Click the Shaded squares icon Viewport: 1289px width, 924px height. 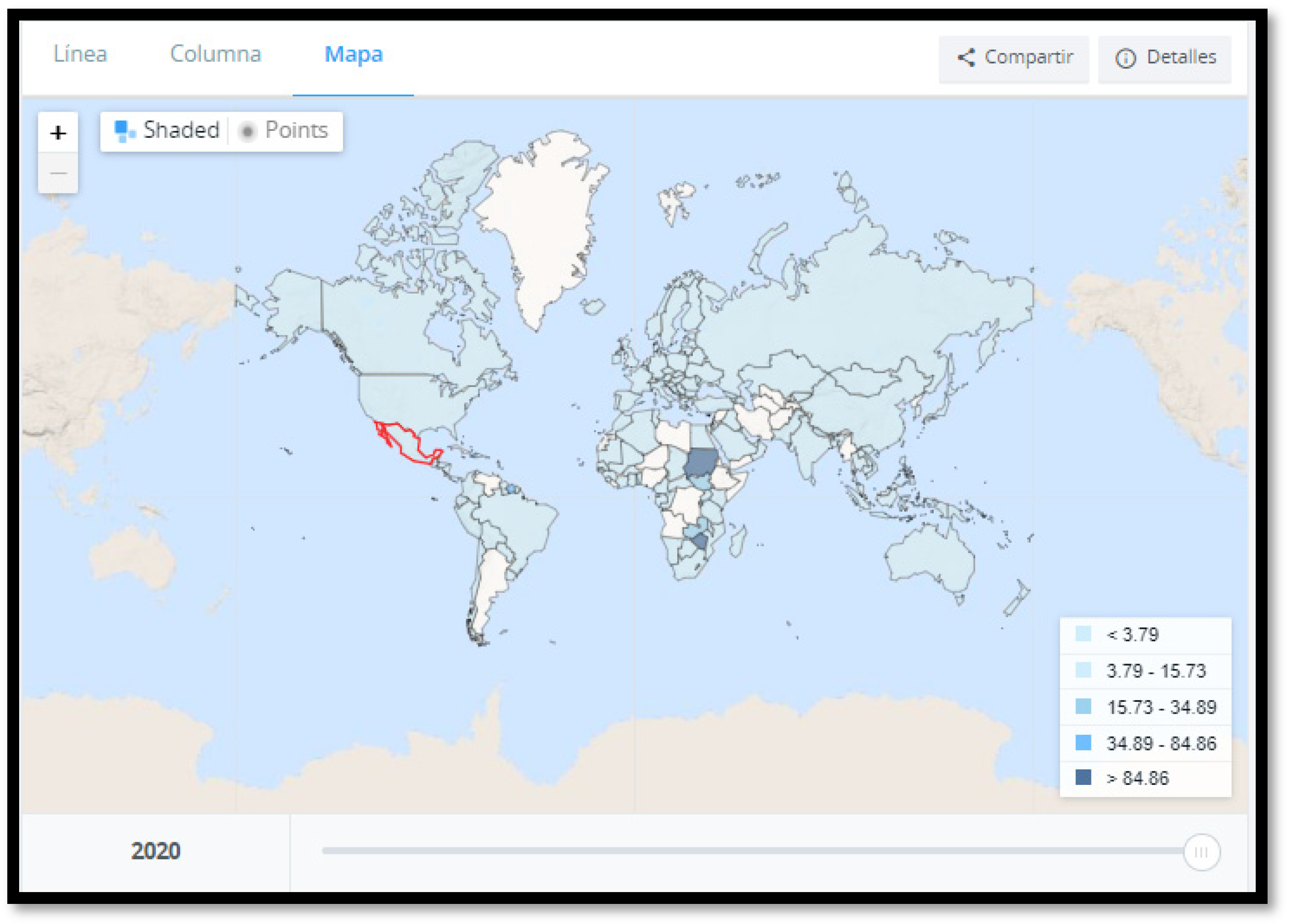click(124, 131)
